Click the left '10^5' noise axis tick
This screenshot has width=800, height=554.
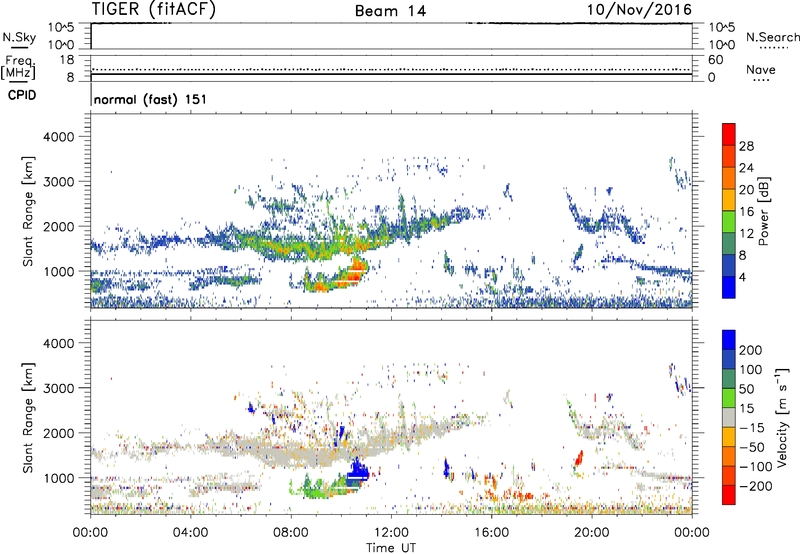[61, 28]
